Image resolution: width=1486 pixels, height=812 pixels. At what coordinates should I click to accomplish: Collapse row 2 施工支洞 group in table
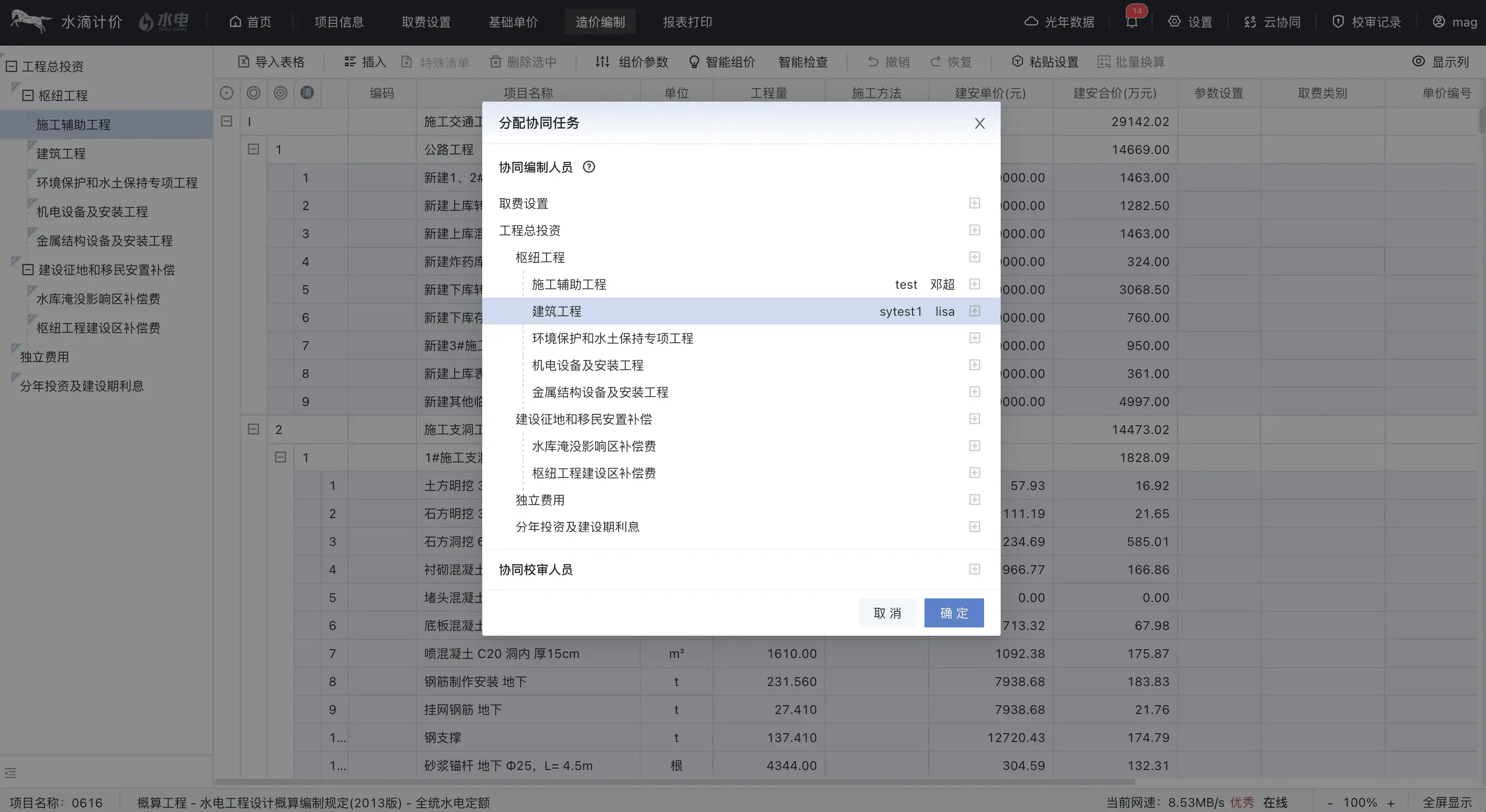(x=253, y=429)
